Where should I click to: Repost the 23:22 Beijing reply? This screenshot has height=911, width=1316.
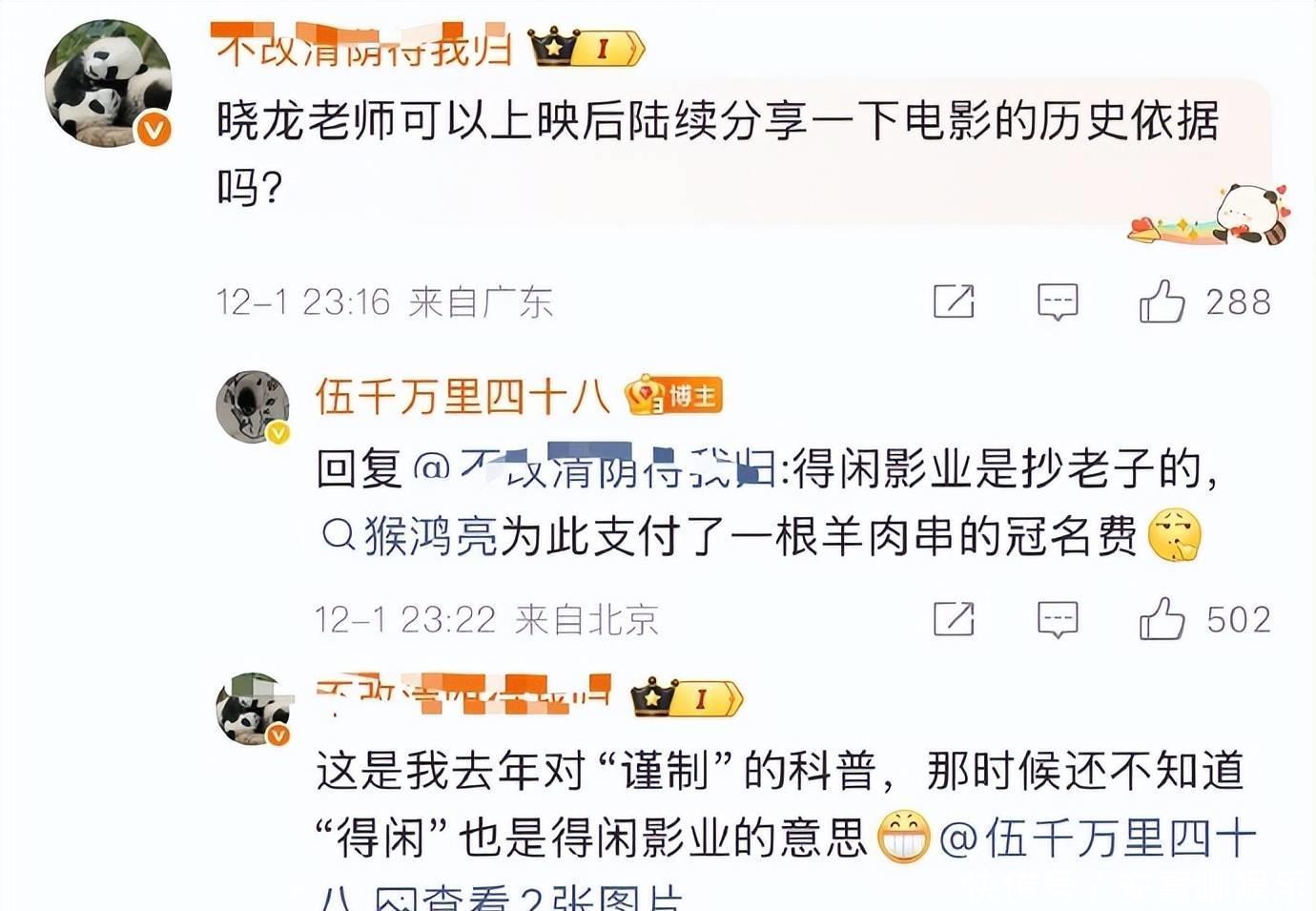tap(954, 618)
